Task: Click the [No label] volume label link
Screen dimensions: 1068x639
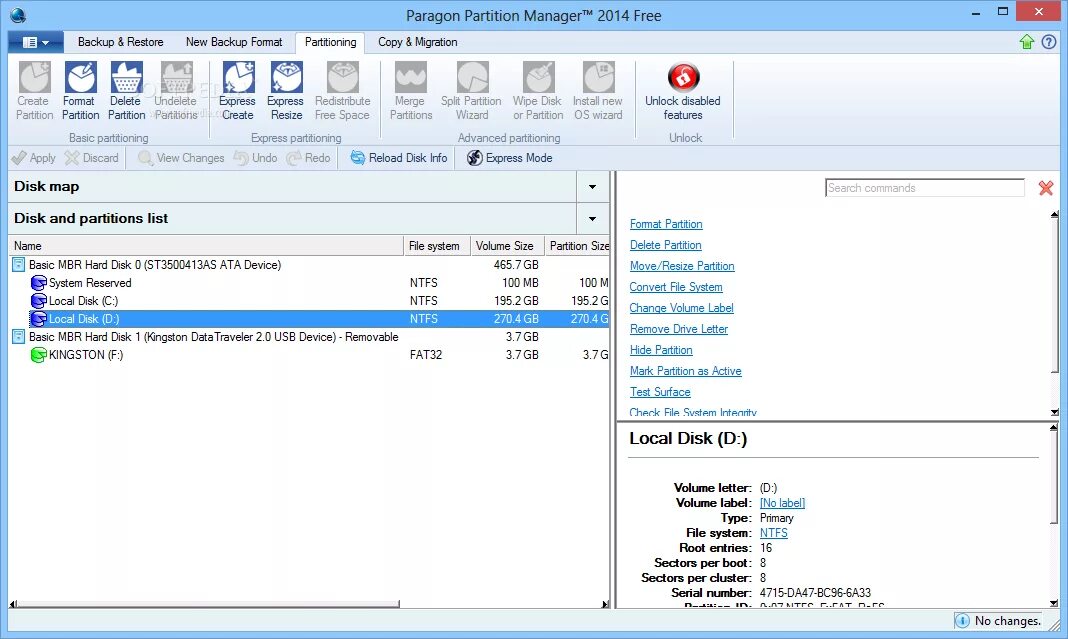Action: [x=782, y=503]
